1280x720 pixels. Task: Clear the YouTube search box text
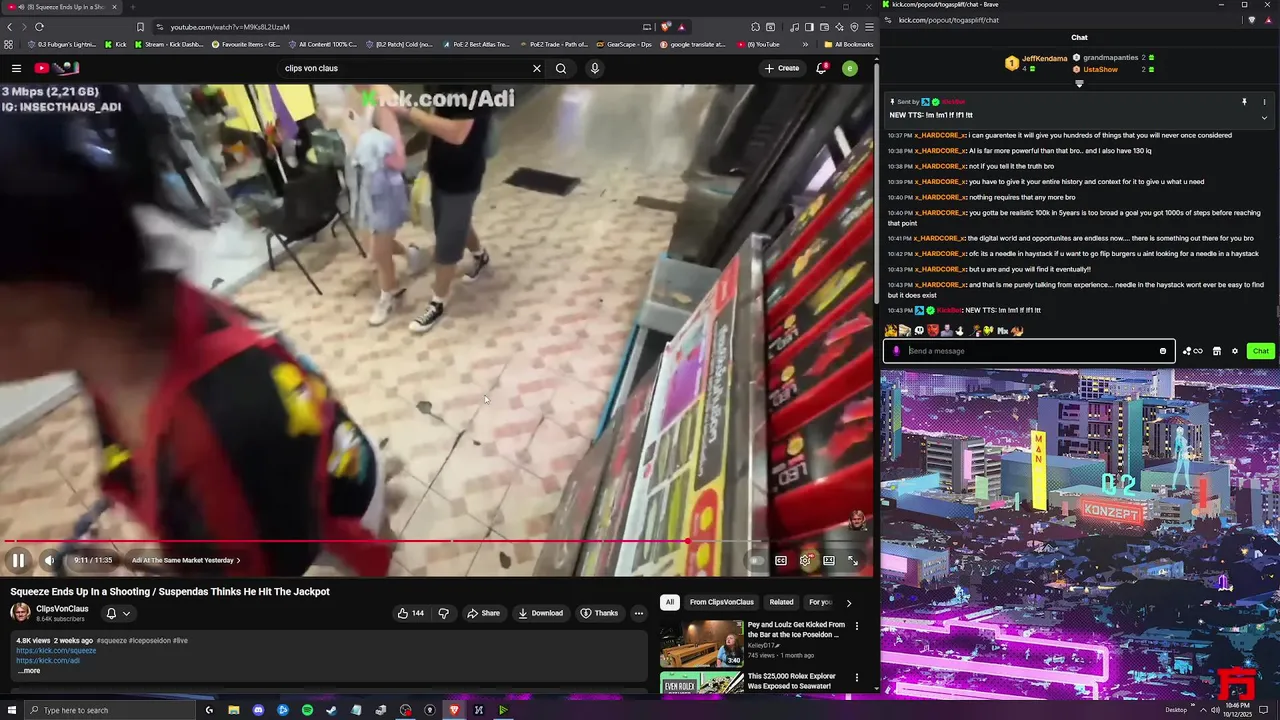click(x=536, y=68)
